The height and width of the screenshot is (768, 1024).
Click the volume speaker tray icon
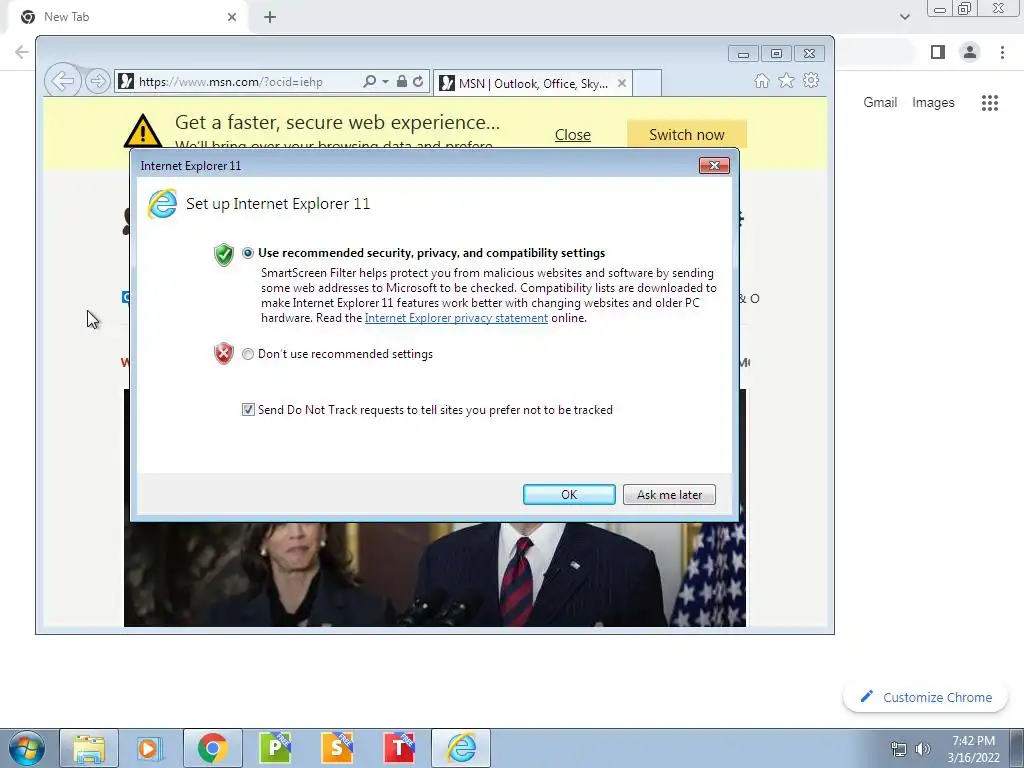pyautogui.click(x=922, y=749)
